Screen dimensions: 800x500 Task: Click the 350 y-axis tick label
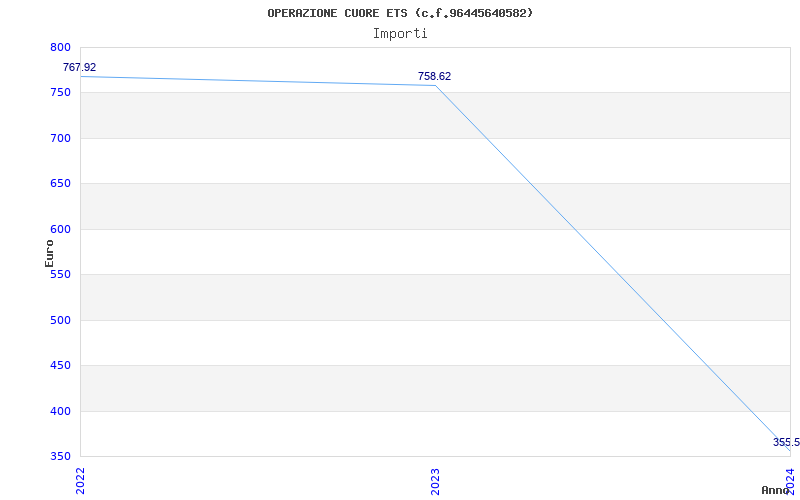coord(60,457)
